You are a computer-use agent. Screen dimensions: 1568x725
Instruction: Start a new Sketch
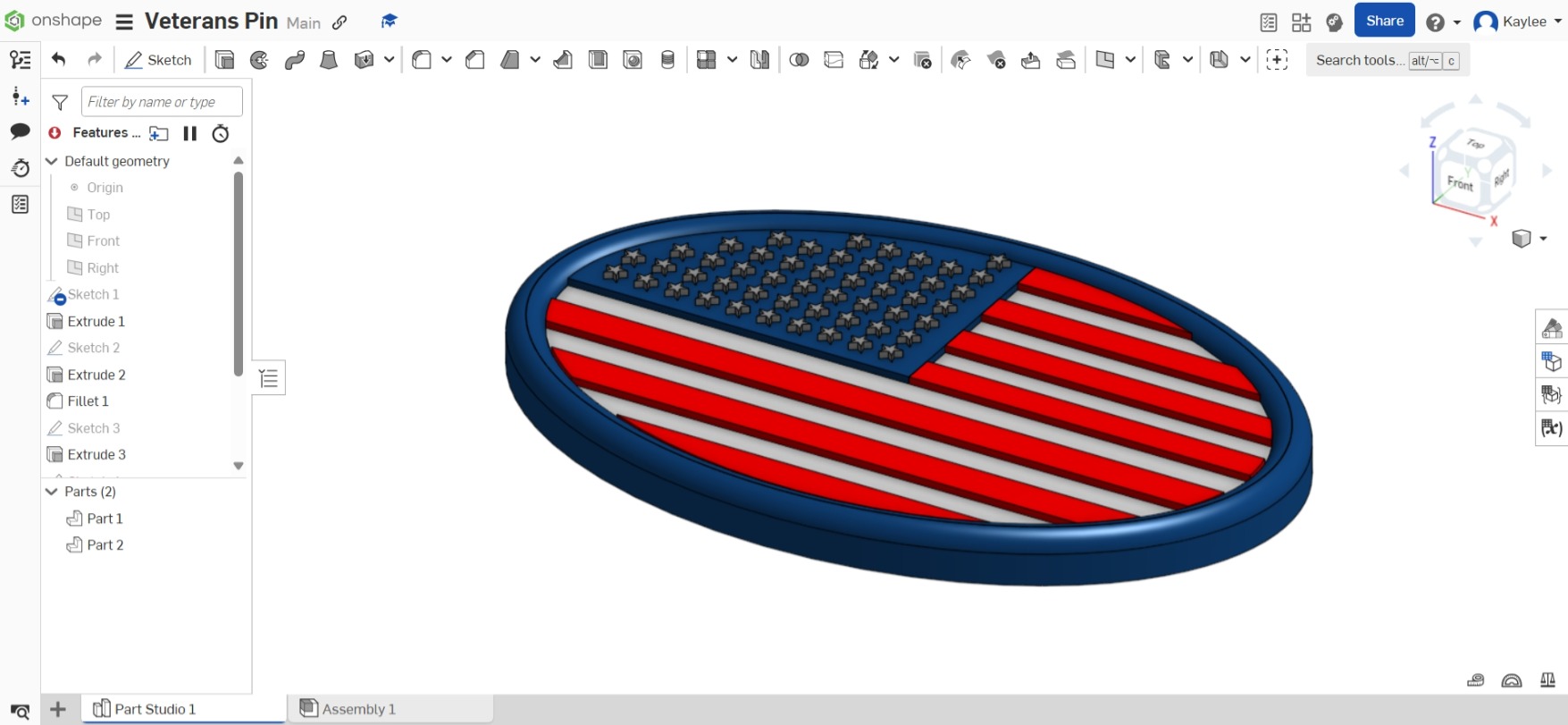pos(158,60)
